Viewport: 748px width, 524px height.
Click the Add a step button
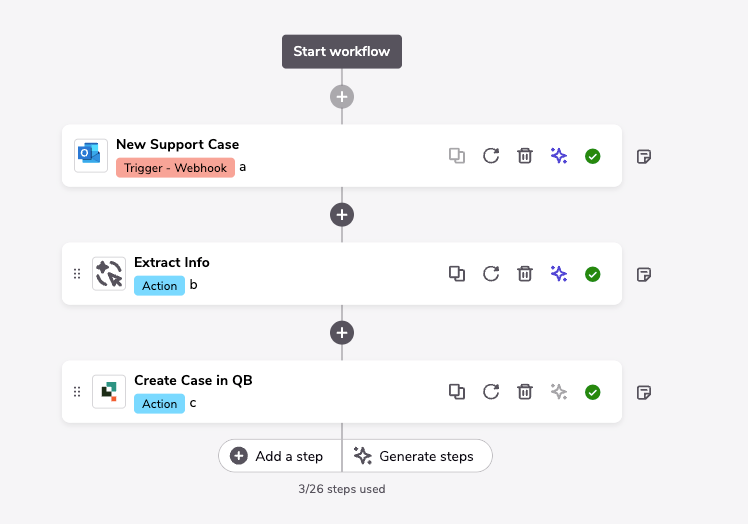pyautogui.click(x=279, y=456)
